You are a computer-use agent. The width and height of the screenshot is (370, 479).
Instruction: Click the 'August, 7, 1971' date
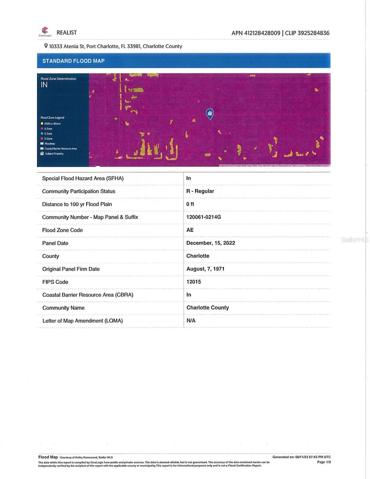coord(205,269)
